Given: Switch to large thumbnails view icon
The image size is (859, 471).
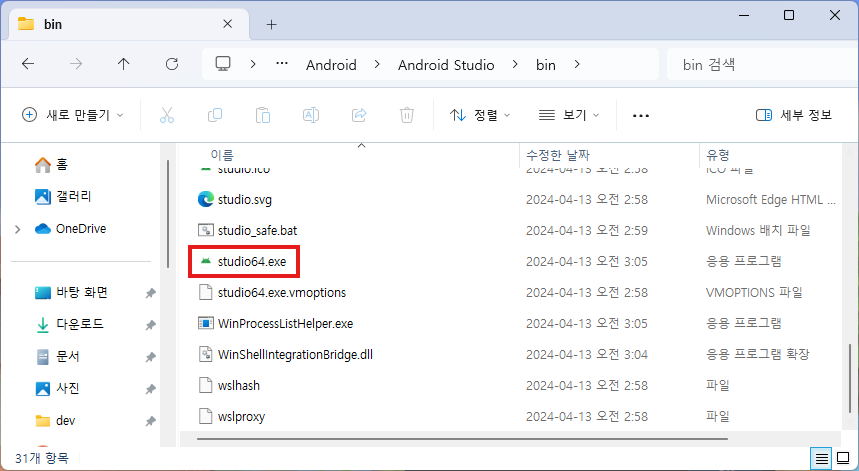Looking at the screenshot, I should pyautogui.click(x=844, y=458).
